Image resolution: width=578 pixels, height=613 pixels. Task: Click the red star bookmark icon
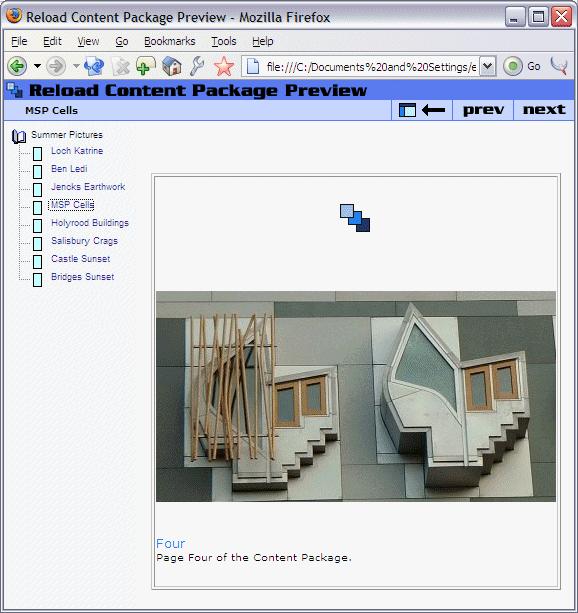224,66
